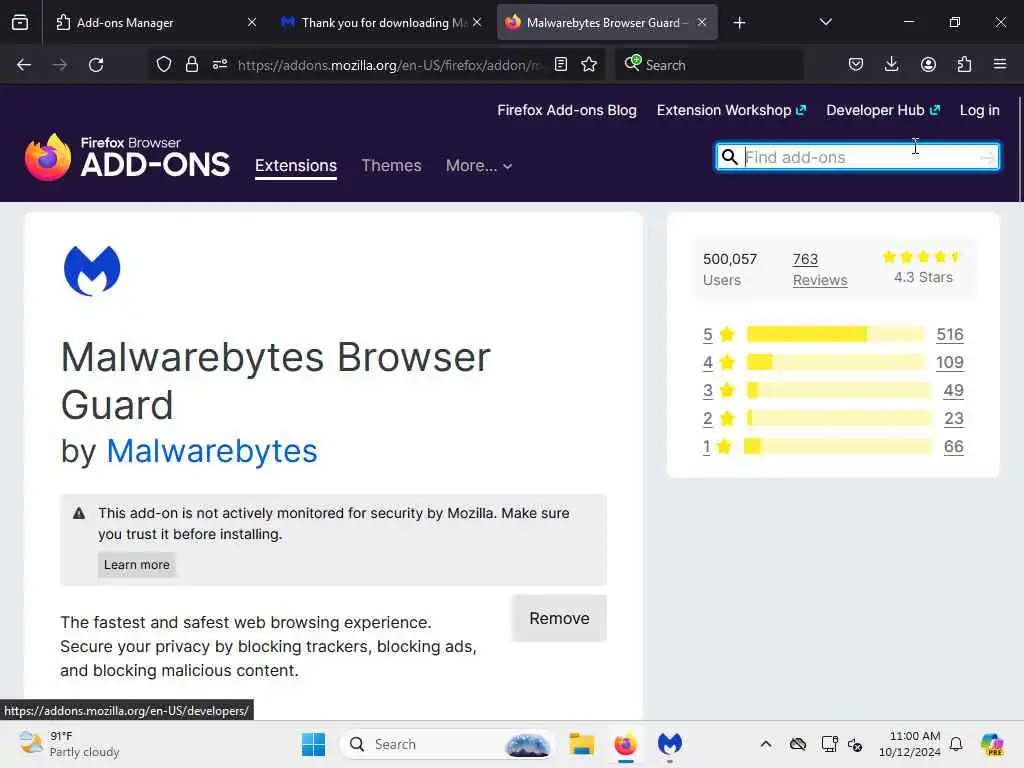Click the 516 five-star review count
Image resolution: width=1024 pixels, height=768 pixels.
950,334
